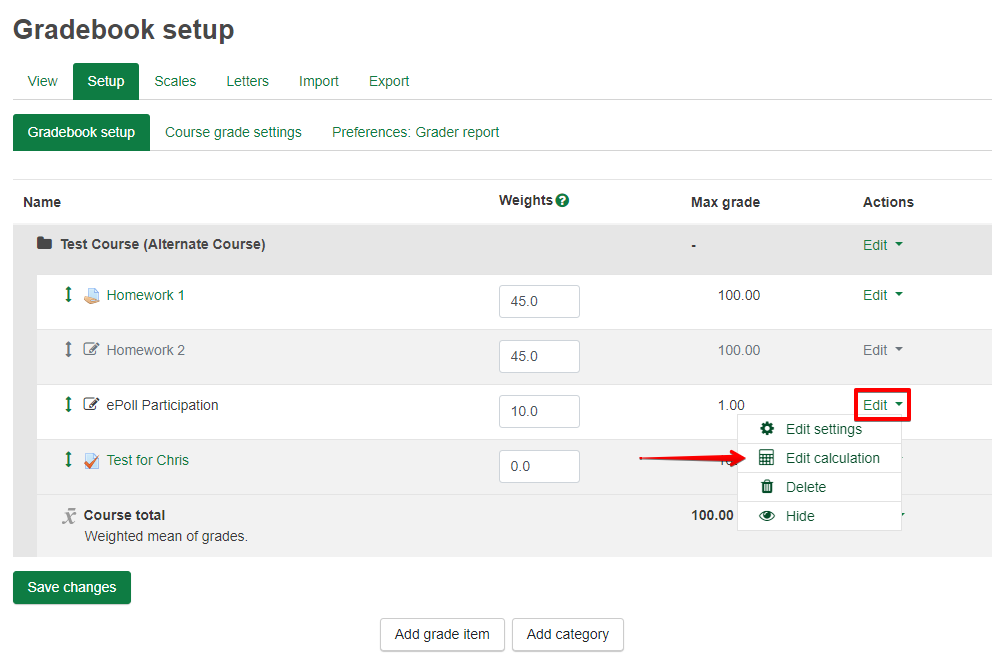Click the Weights help question mark icon

pos(562,200)
